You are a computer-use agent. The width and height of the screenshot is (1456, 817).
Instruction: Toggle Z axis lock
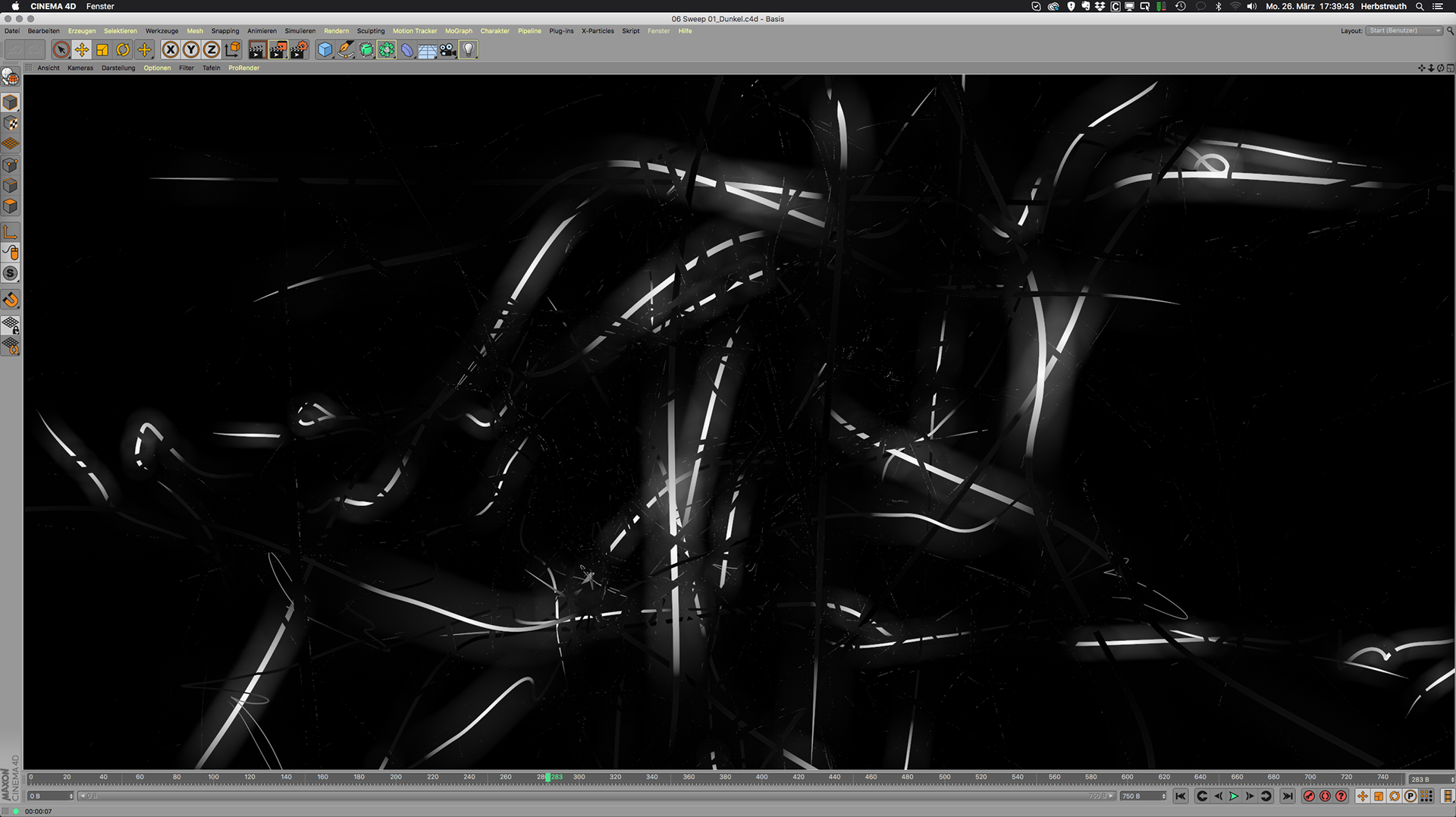(x=212, y=50)
